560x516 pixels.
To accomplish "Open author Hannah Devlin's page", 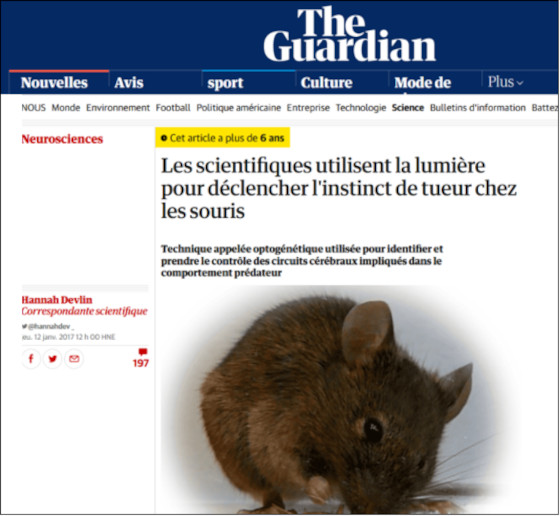I will pos(57,300).
